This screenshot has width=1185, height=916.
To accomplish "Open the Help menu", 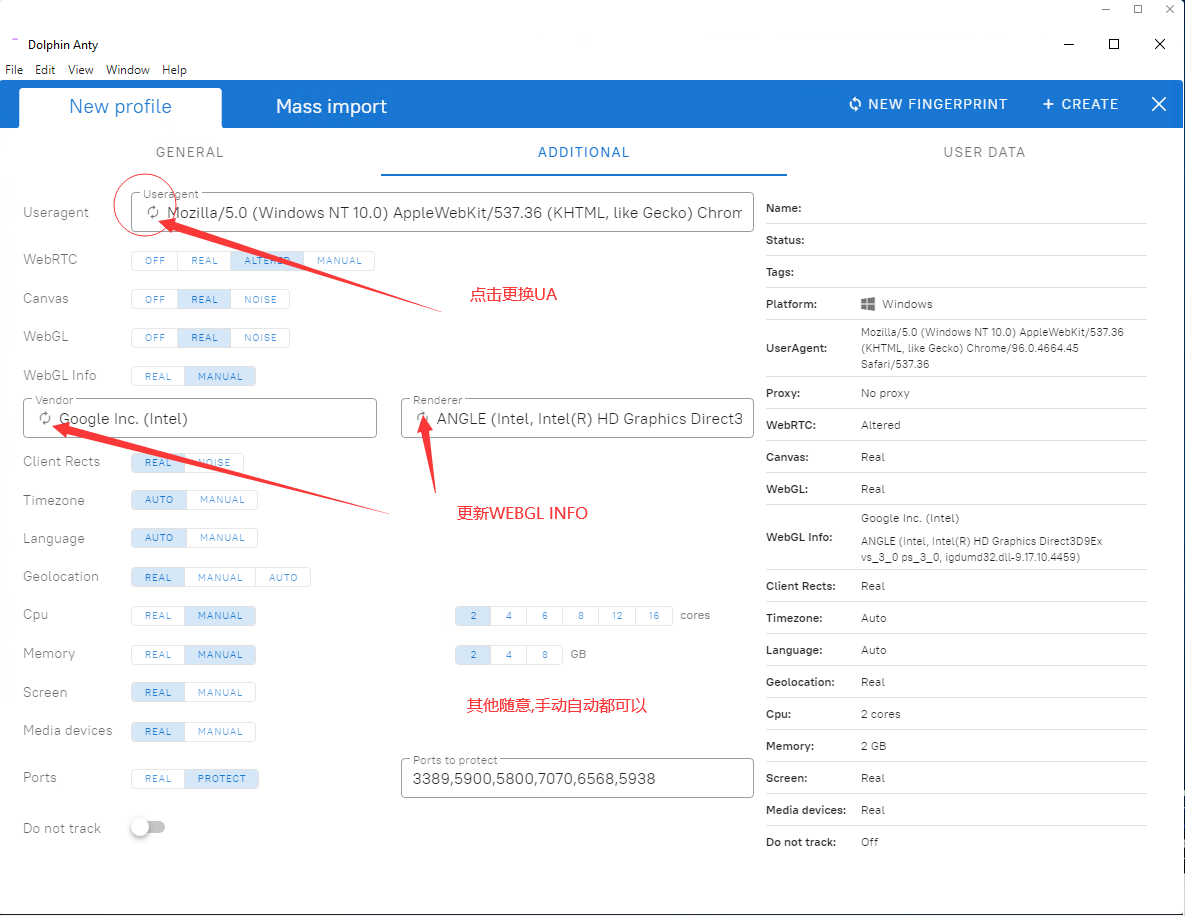I will (174, 70).
